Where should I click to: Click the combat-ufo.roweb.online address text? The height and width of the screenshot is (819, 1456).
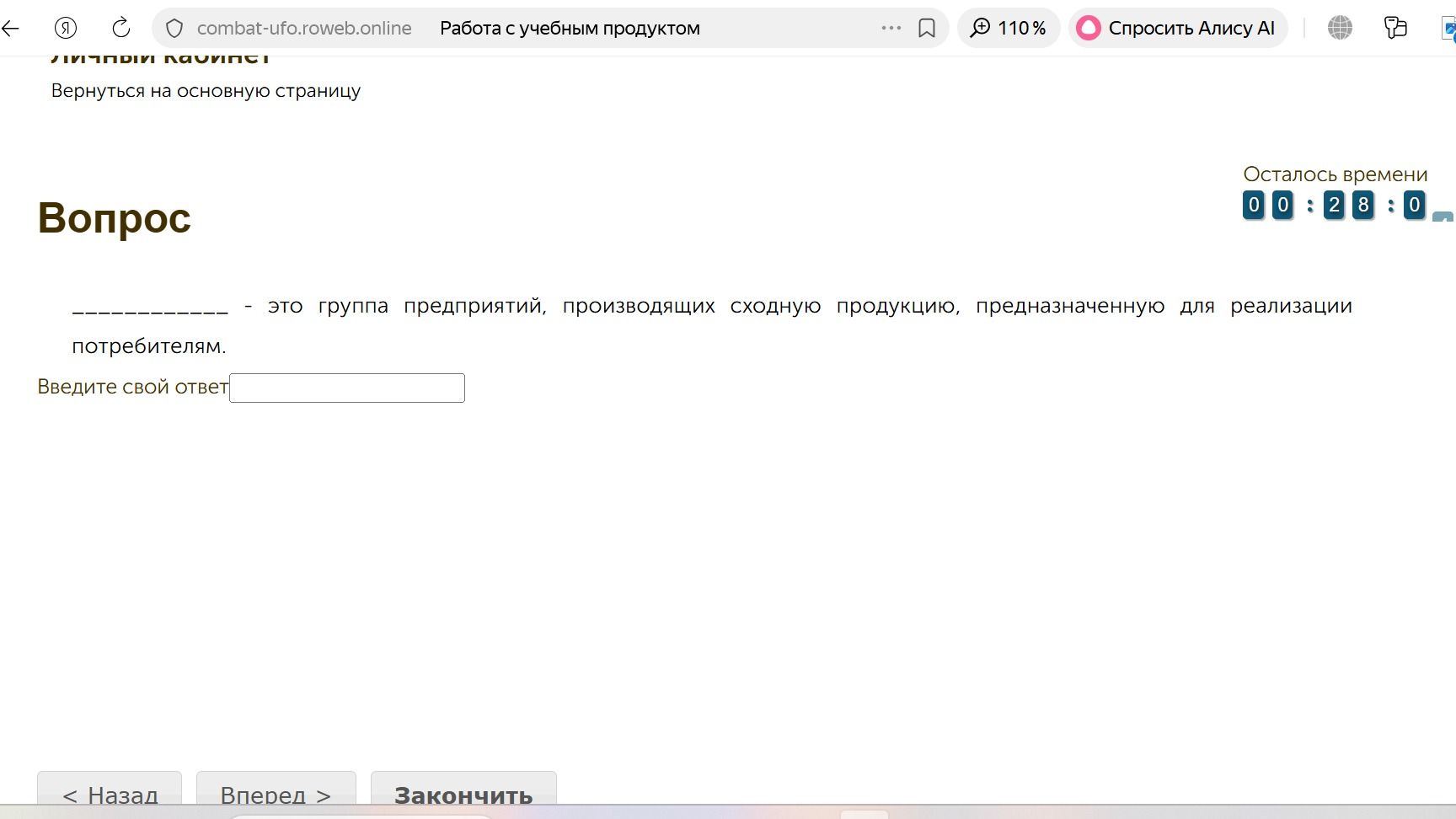click(x=304, y=28)
